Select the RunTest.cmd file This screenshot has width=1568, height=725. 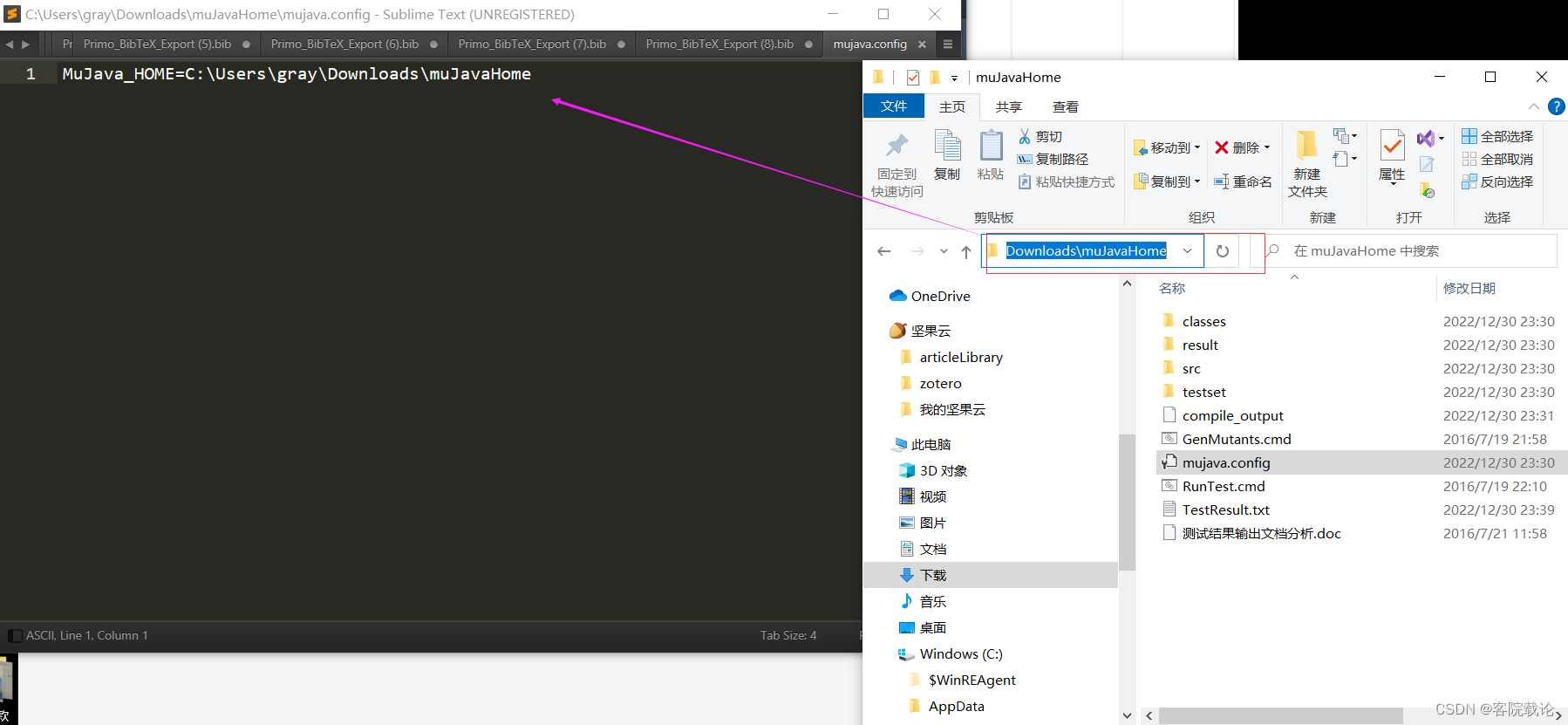[x=1224, y=486]
